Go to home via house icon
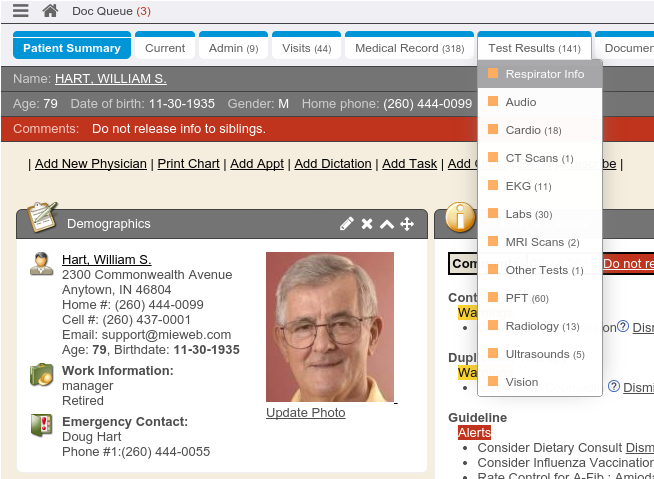 pyautogui.click(x=50, y=11)
